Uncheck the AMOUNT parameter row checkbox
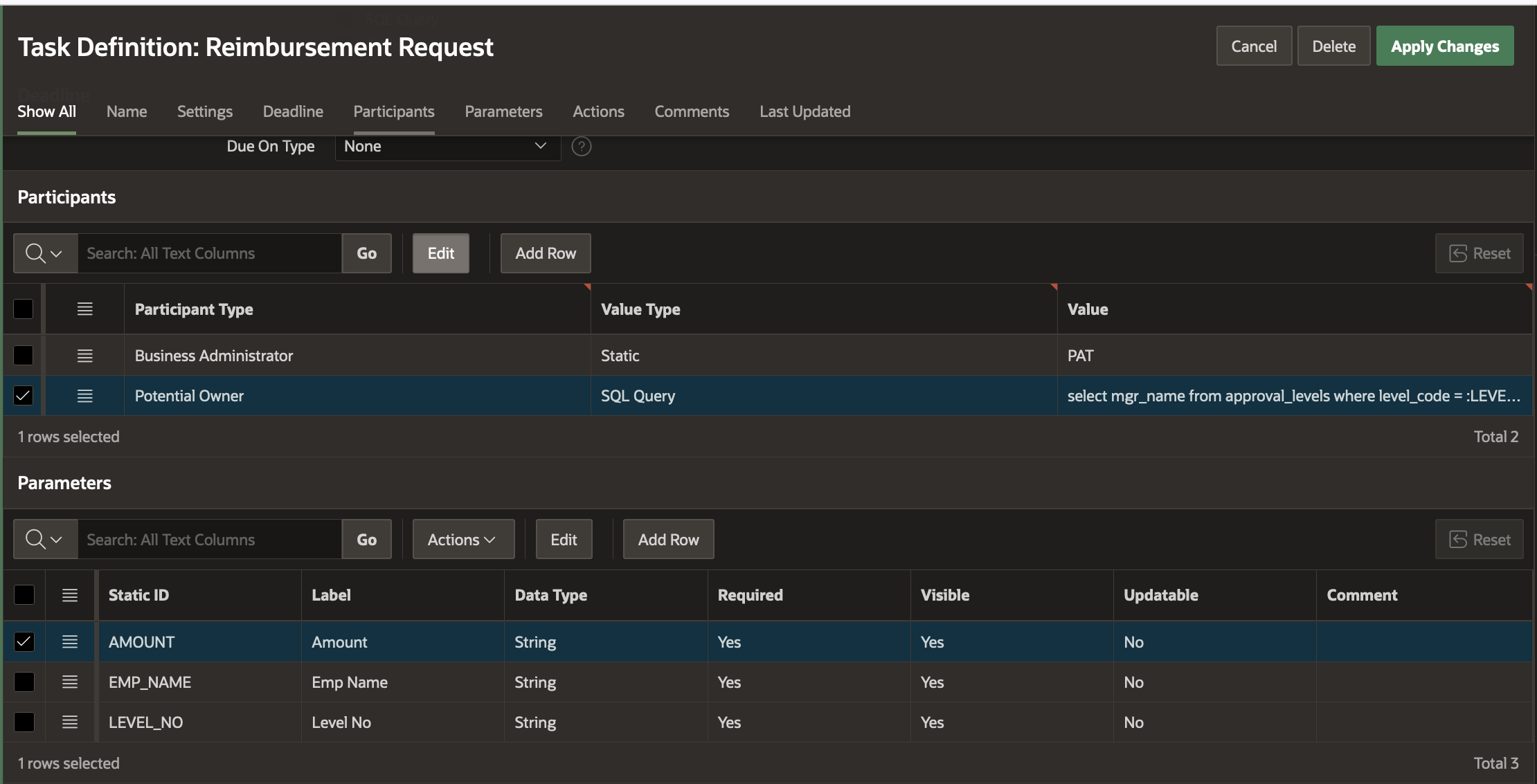 [24, 642]
